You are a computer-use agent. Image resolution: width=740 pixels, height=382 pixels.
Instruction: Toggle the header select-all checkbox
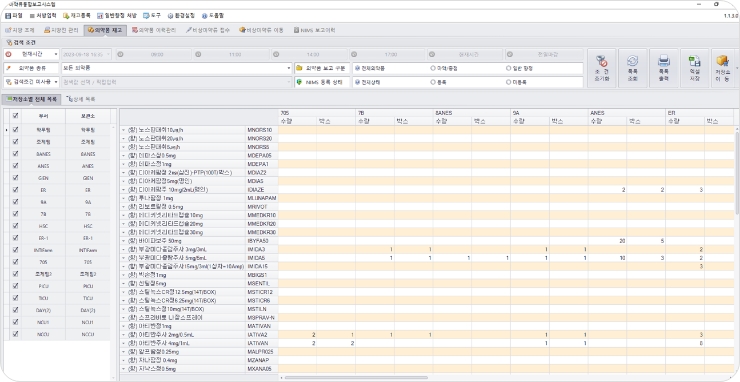[x=16, y=115]
